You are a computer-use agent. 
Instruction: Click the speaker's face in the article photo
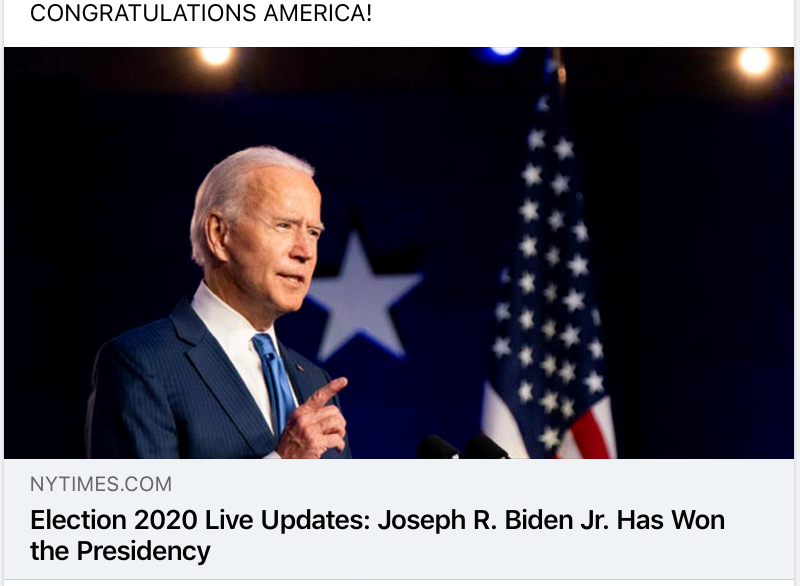coord(286,240)
